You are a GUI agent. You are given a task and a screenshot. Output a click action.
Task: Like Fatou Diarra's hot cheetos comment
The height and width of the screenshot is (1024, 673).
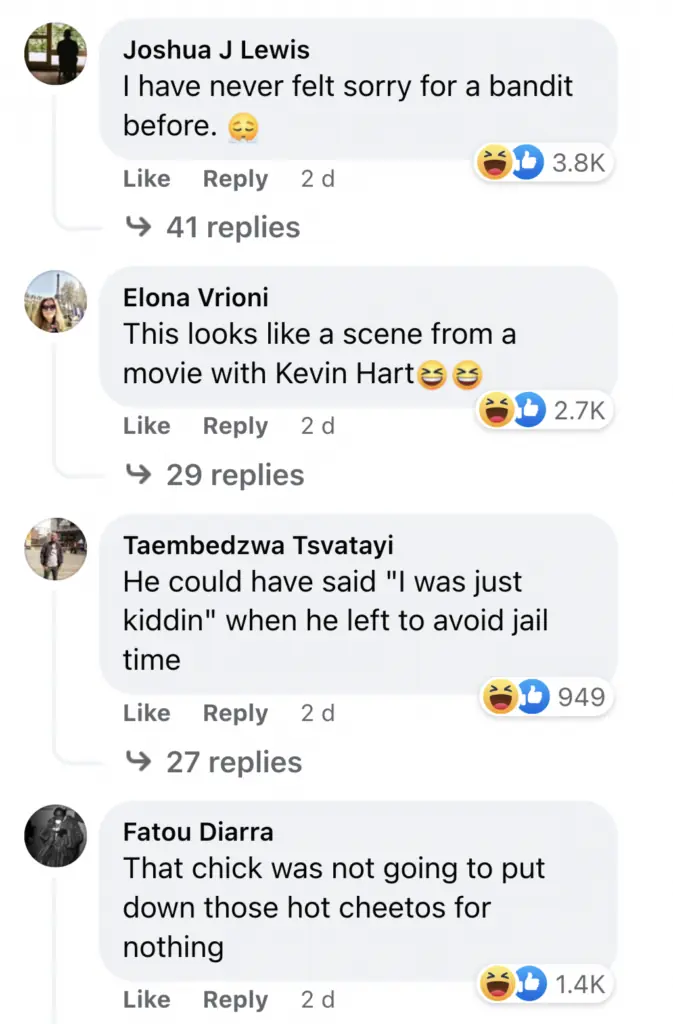[x=147, y=1000]
